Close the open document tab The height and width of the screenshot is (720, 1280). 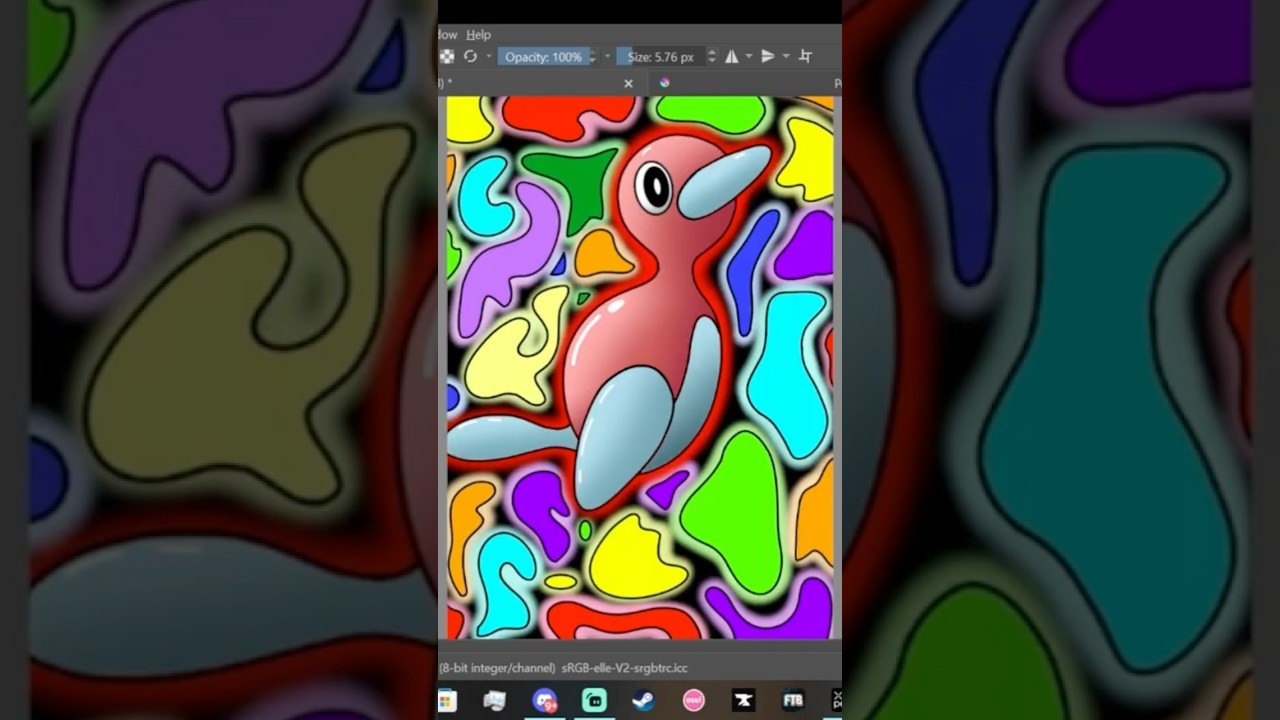click(628, 84)
